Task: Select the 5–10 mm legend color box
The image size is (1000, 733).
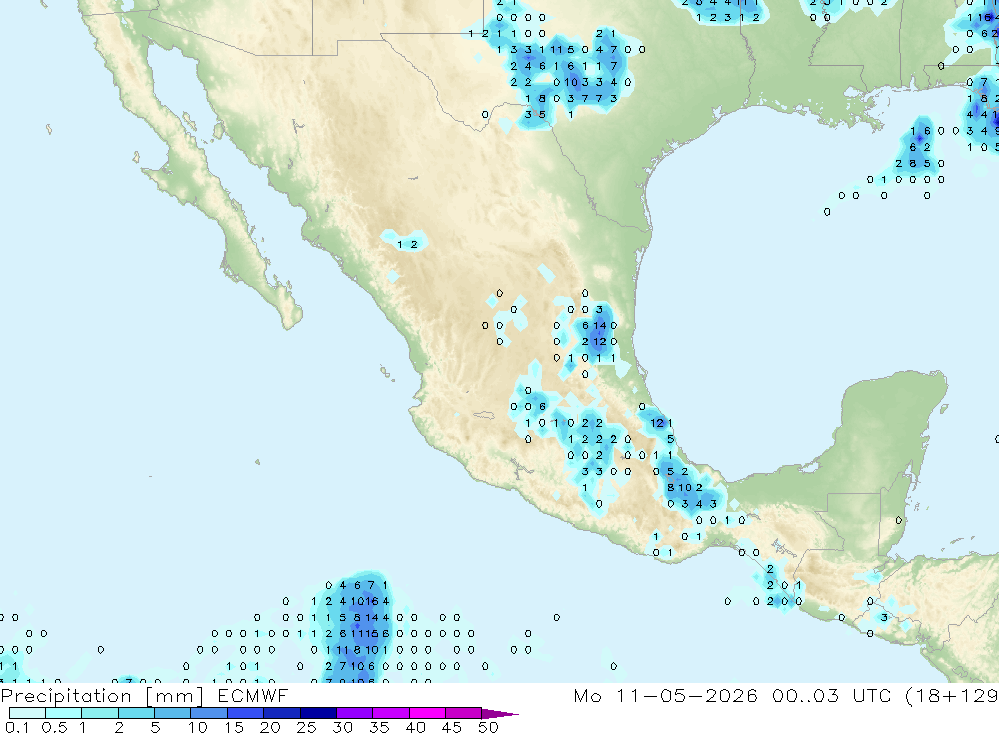Action: [173, 713]
